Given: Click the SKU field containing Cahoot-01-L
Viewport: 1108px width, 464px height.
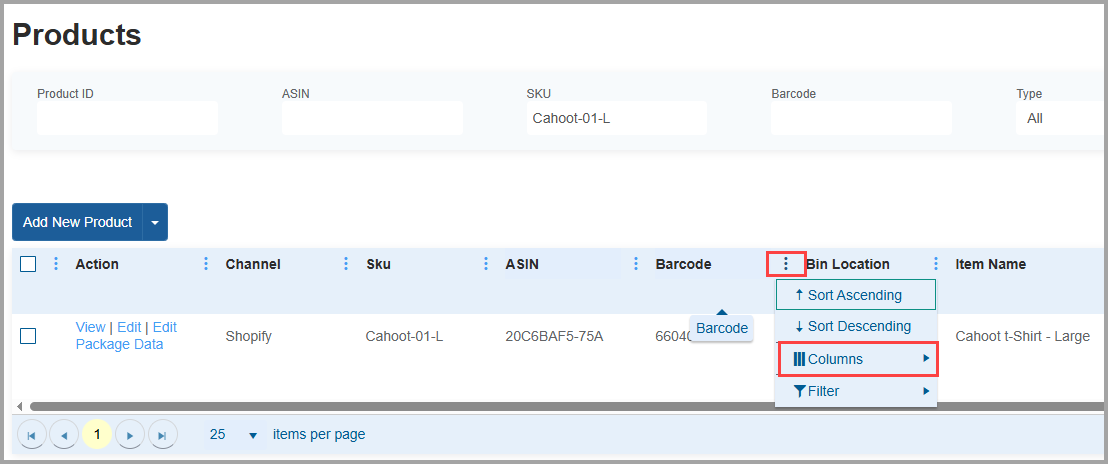Looking at the screenshot, I should (x=616, y=118).
